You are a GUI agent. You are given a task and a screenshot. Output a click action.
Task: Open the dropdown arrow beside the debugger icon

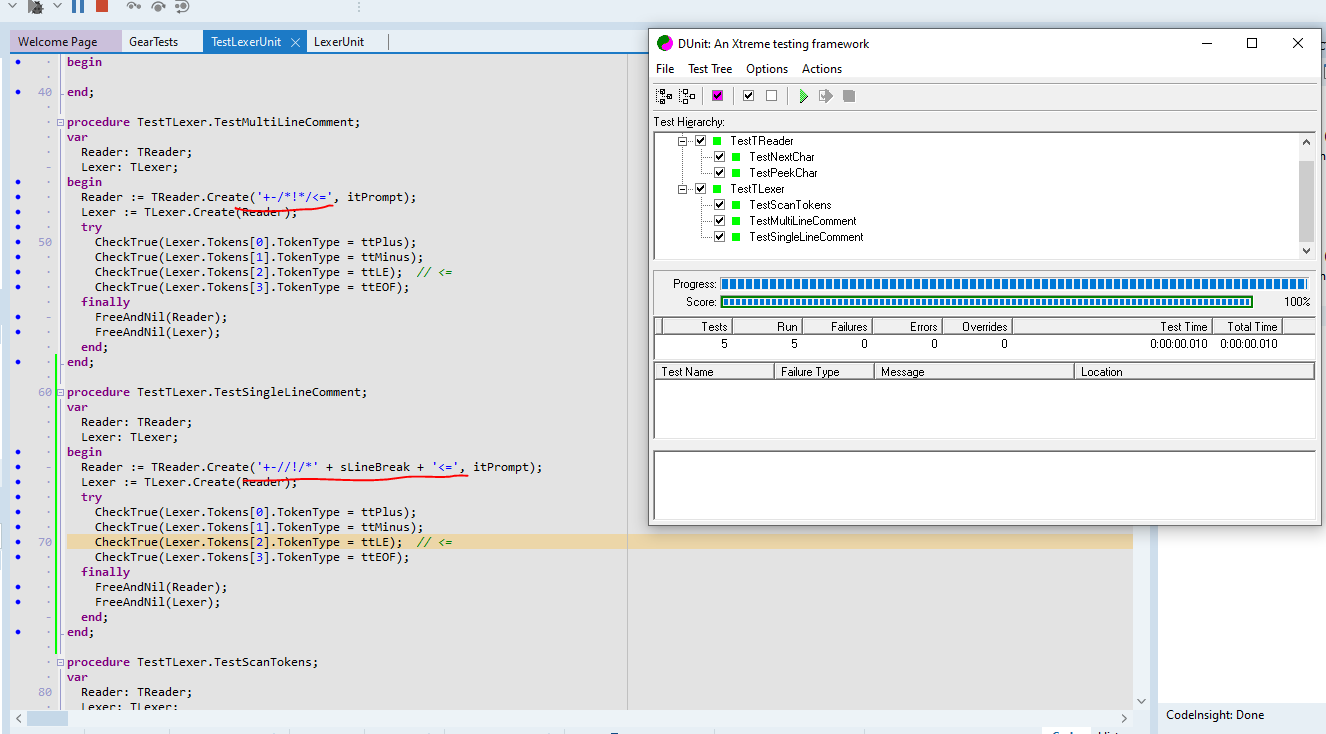point(57,6)
